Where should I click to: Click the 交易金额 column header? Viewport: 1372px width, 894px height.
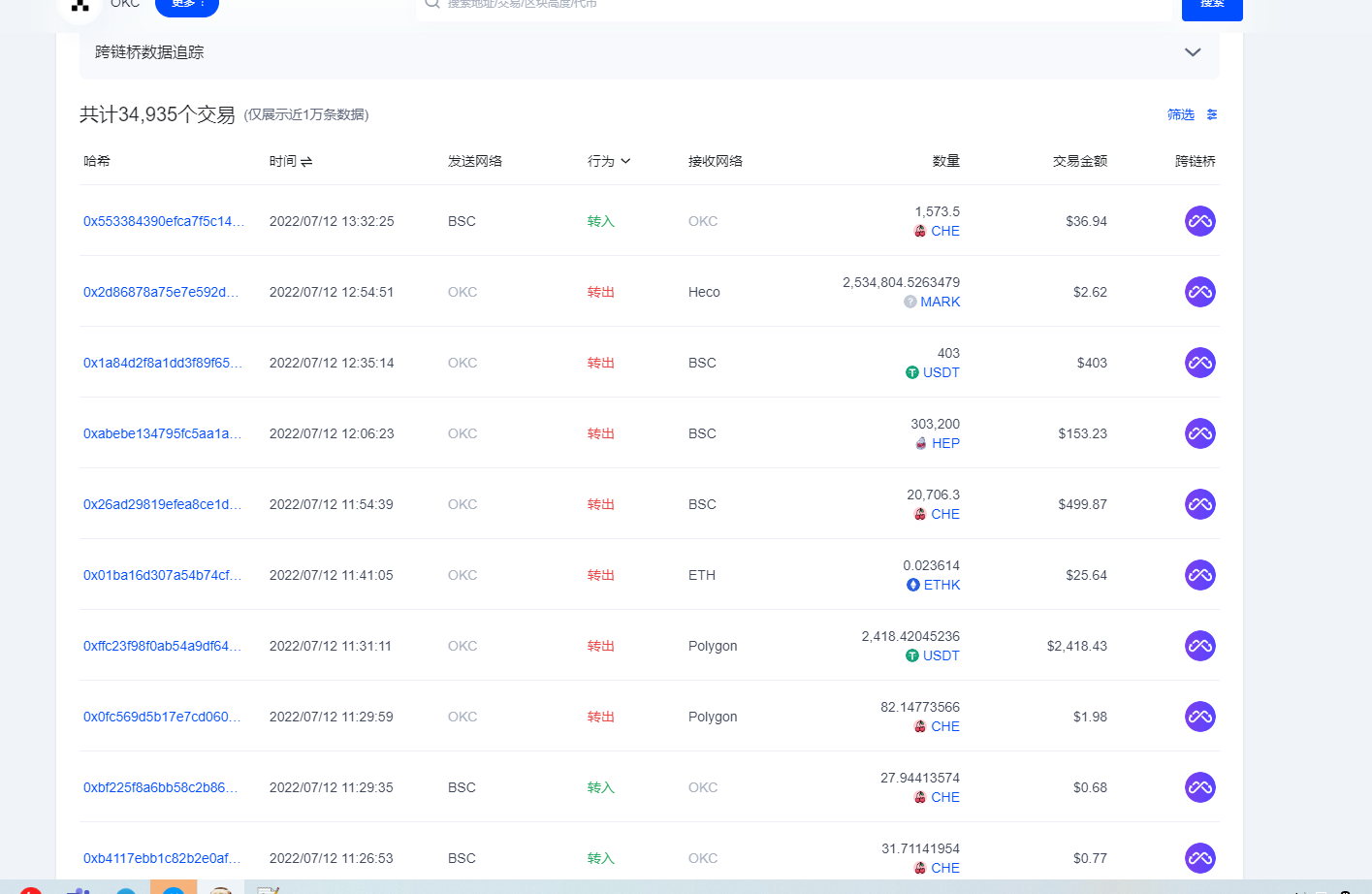[x=1080, y=161]
